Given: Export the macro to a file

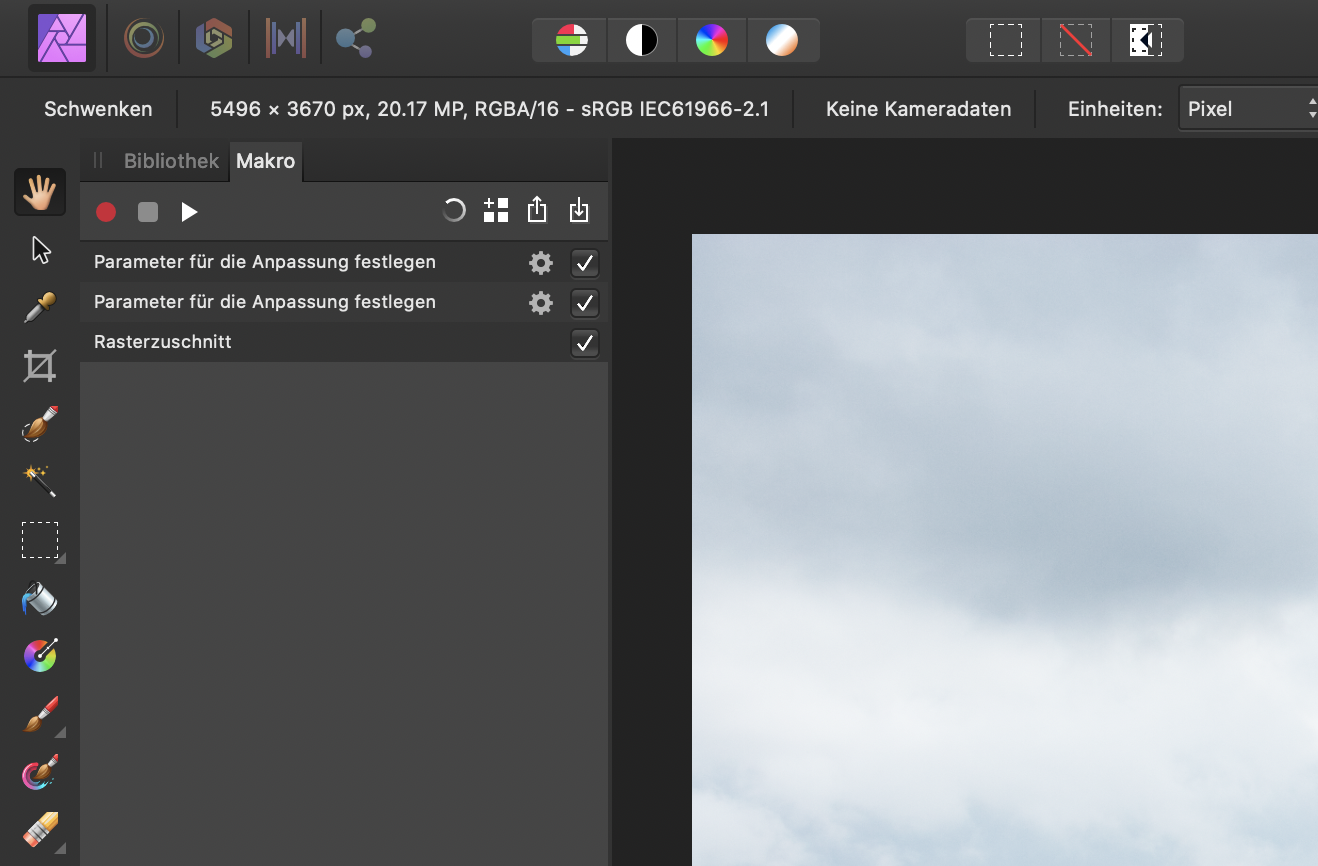Looking at the screenshot, I should (x=537, y=209).
